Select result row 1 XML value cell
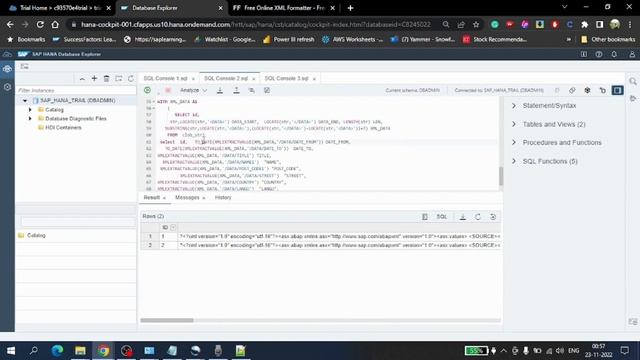 point(339,236)
